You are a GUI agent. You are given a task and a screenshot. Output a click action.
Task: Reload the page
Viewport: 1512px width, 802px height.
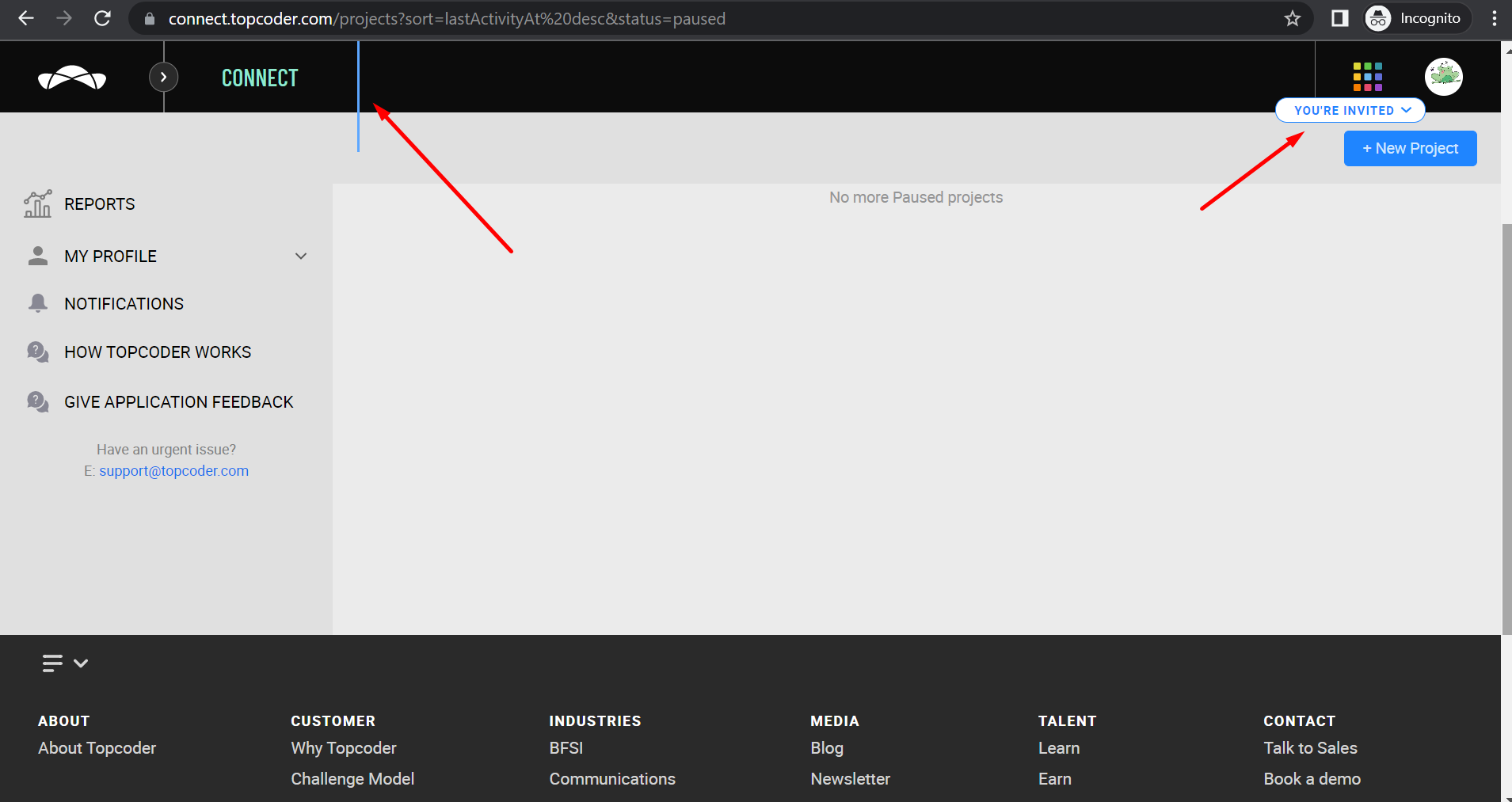click(x=102, y=18)
